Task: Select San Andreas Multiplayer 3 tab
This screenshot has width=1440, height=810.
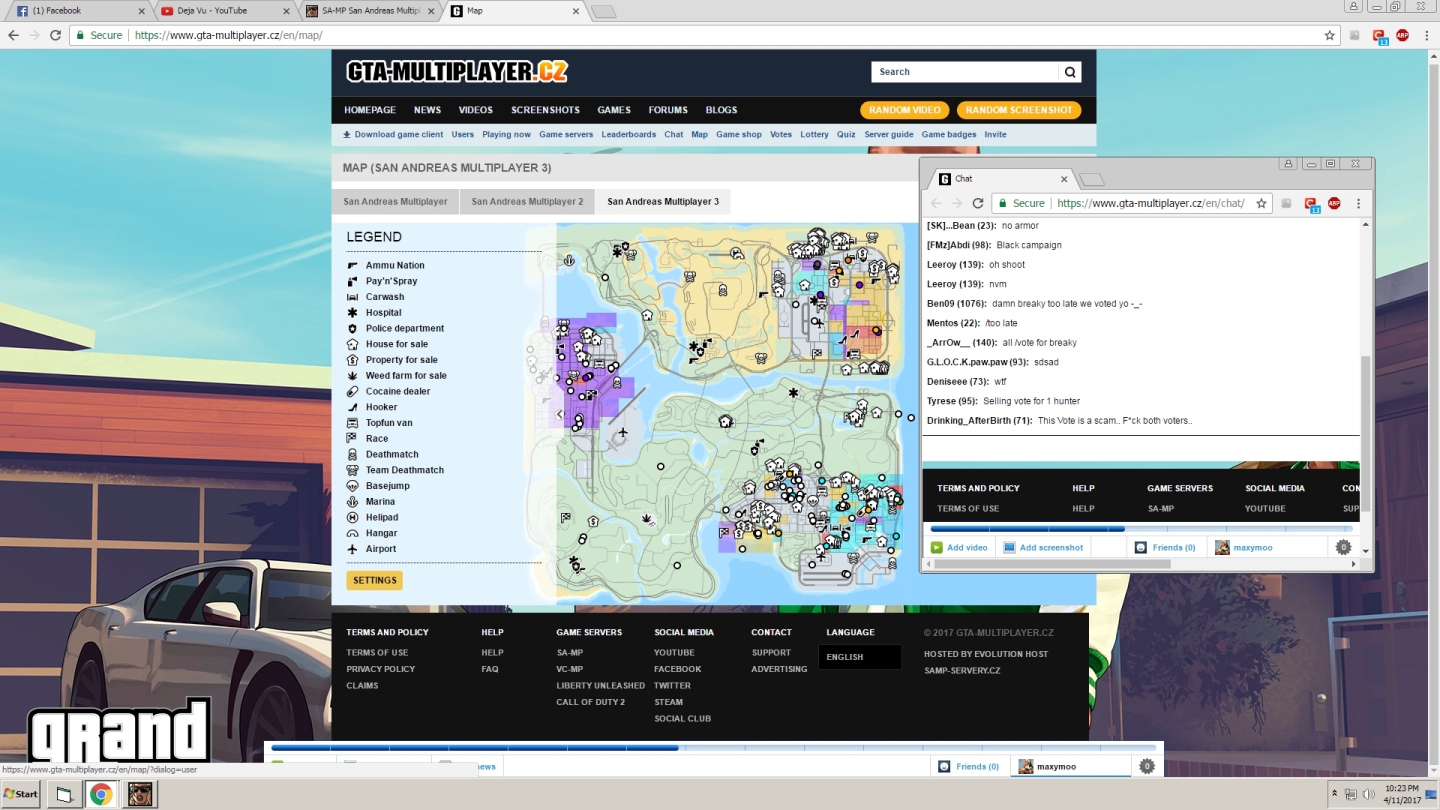Action: coord(663,202)
